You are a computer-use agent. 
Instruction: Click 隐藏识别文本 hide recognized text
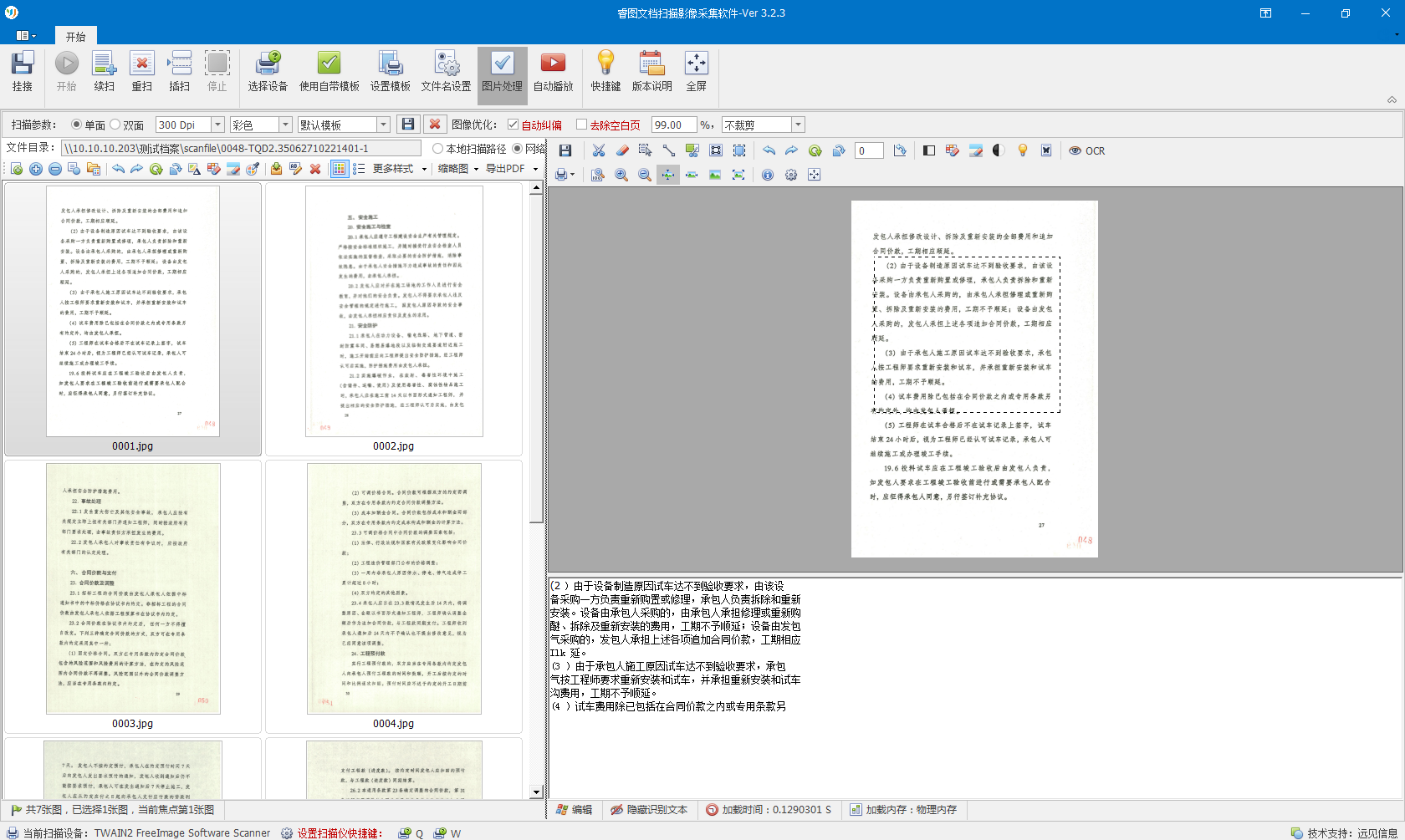(649, 810)
